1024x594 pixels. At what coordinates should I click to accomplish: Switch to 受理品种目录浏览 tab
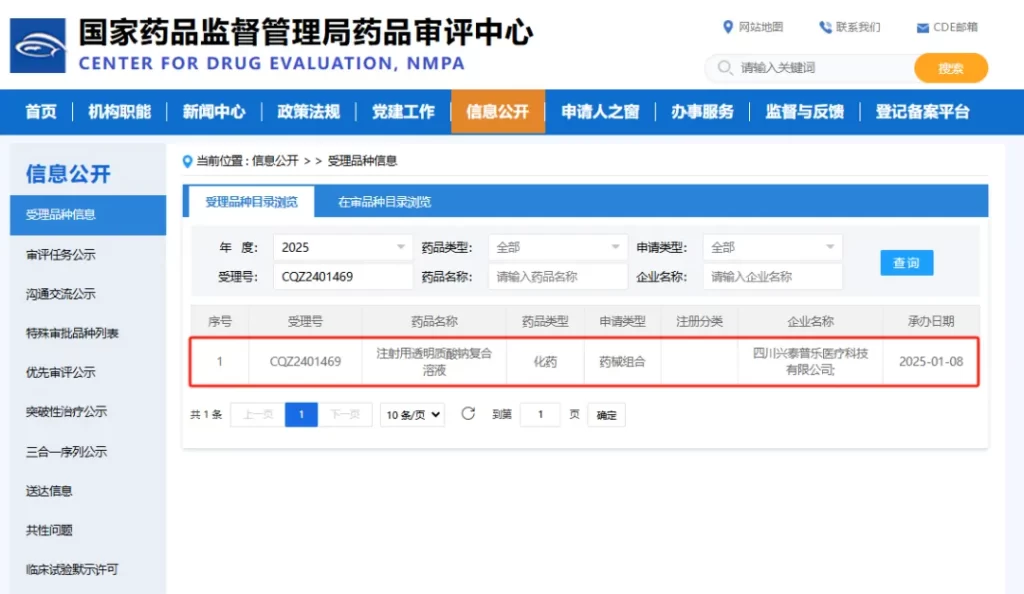pos(251,202)
